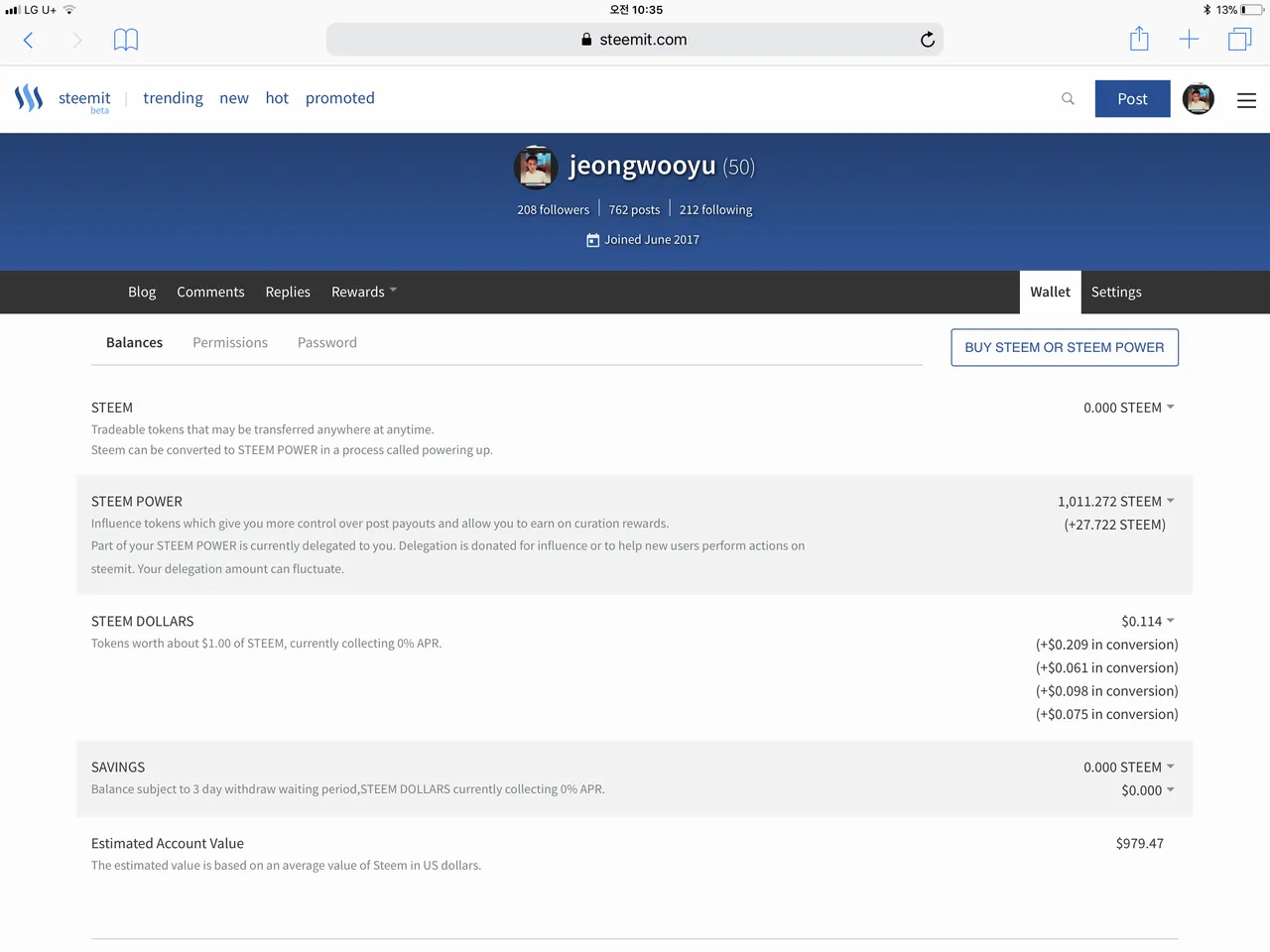Expand the Rewards dropdown
The image size is (1270, 952).
364,292
